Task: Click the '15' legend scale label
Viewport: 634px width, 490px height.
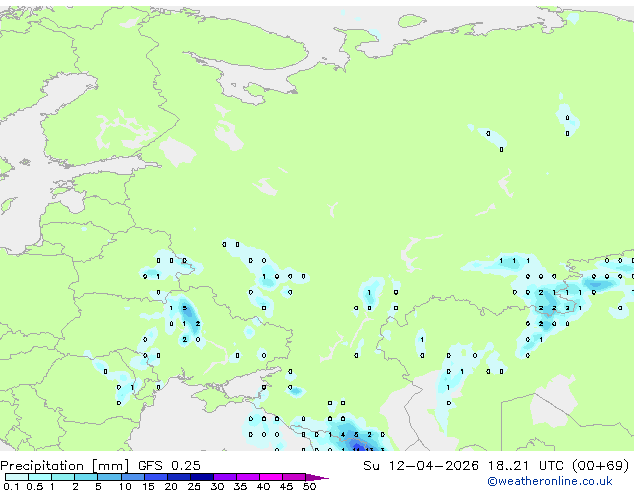Action: click(x=148, y=486)
